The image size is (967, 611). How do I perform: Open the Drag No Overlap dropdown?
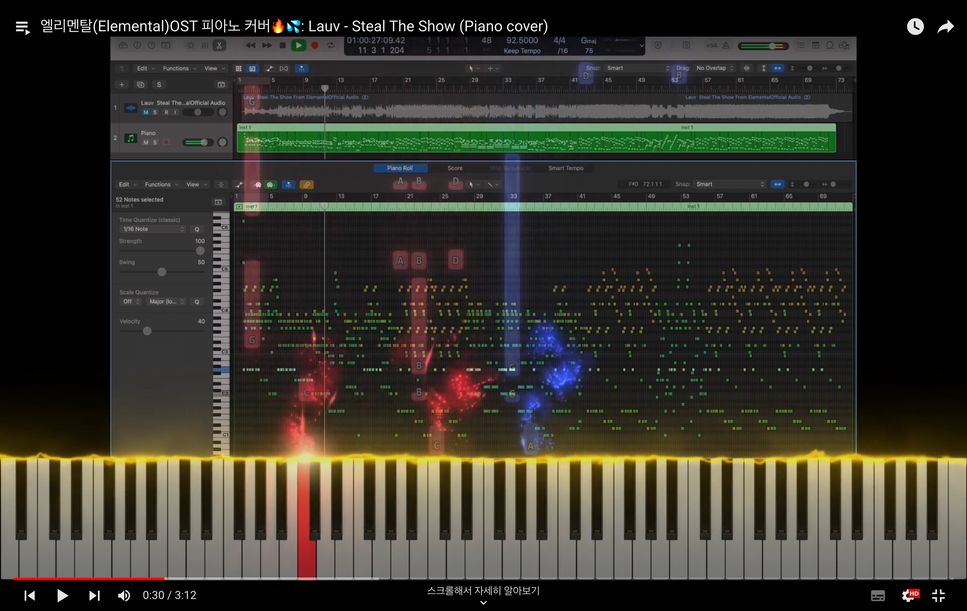click(715, 67)
